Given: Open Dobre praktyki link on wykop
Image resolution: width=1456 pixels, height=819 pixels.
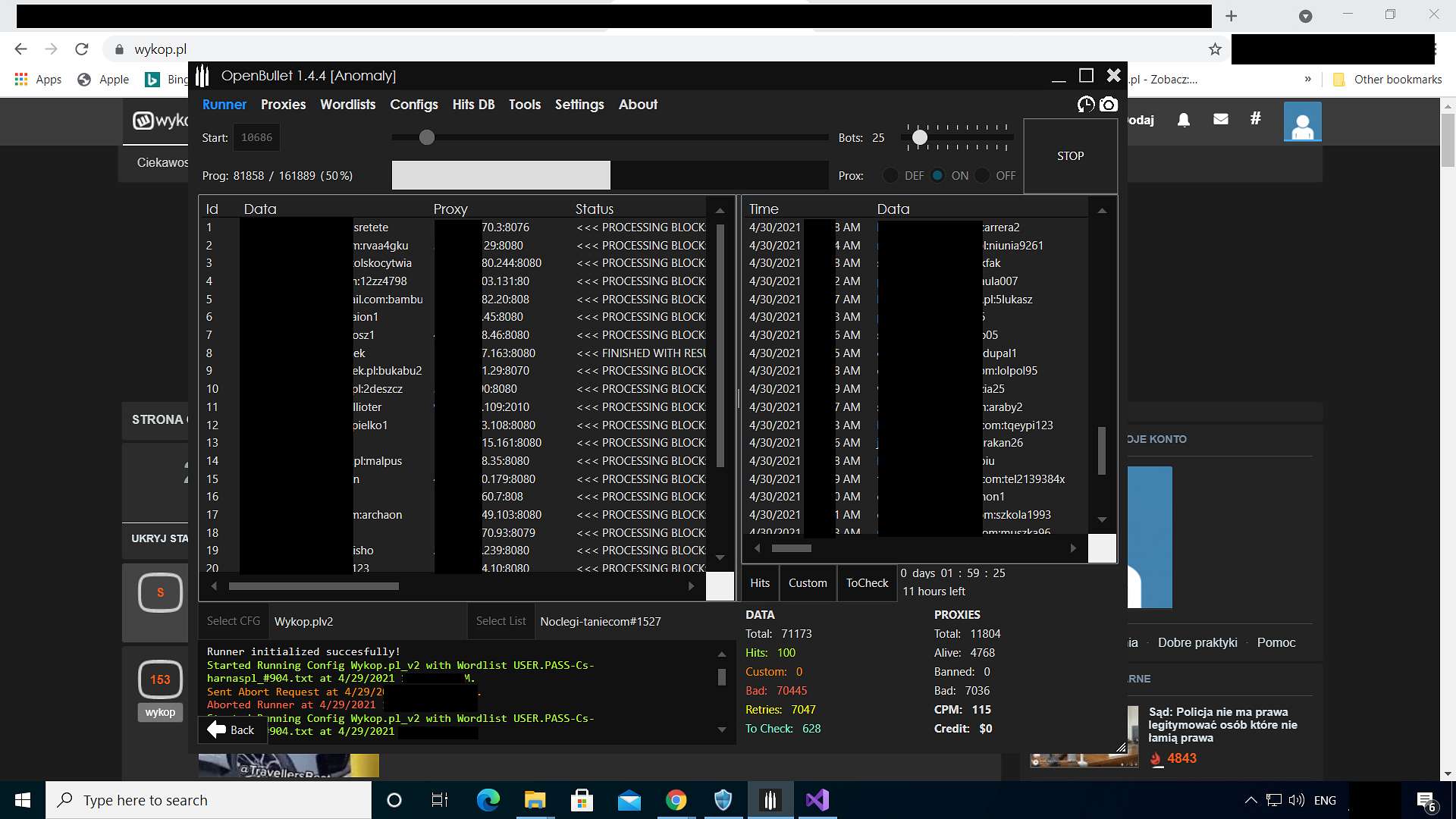Looking at the screenshot, I should click(x=1197, y=642).
